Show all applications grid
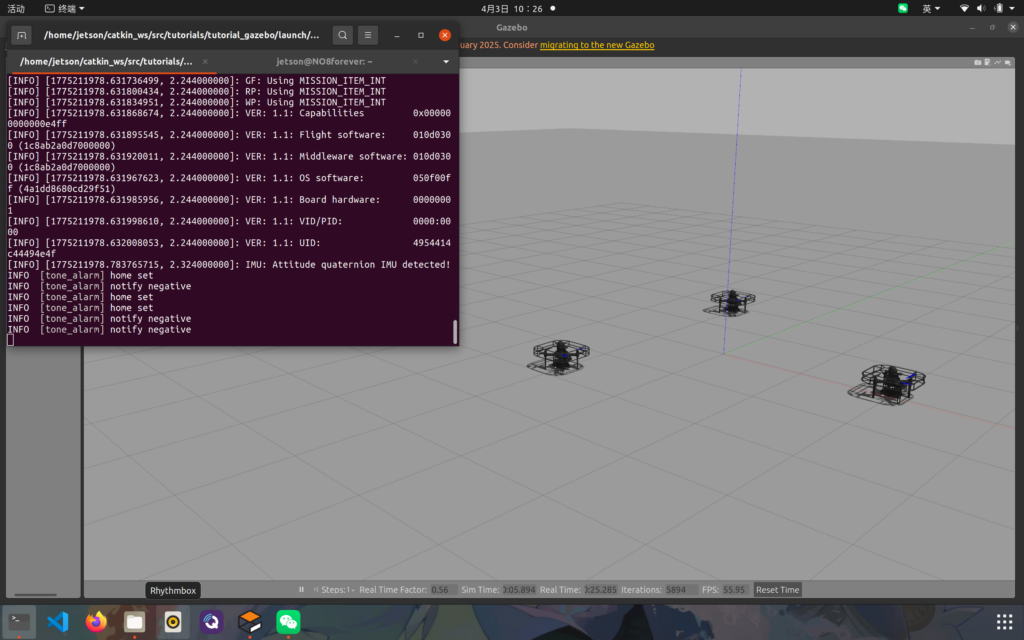The width and height of the screenshot is (1024, 640). (1003, 622)
